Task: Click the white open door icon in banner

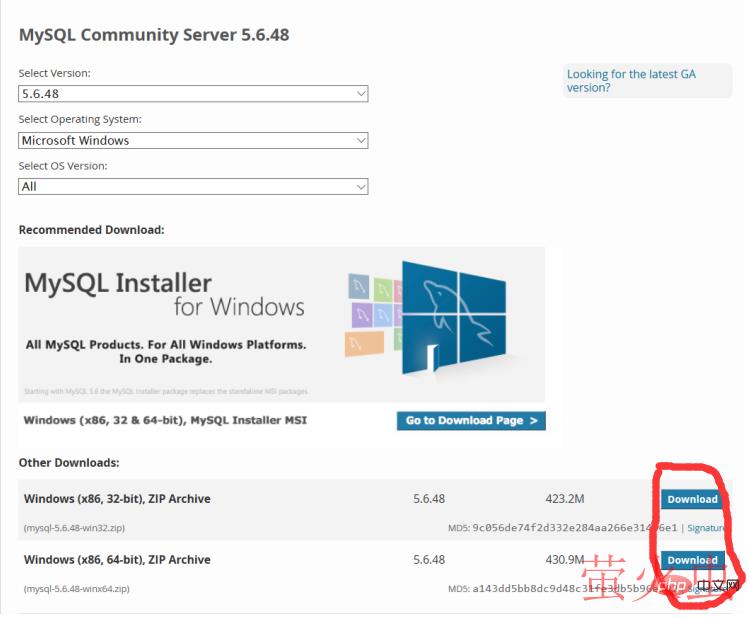Action: pyautogui.click(x=433, y=357)
